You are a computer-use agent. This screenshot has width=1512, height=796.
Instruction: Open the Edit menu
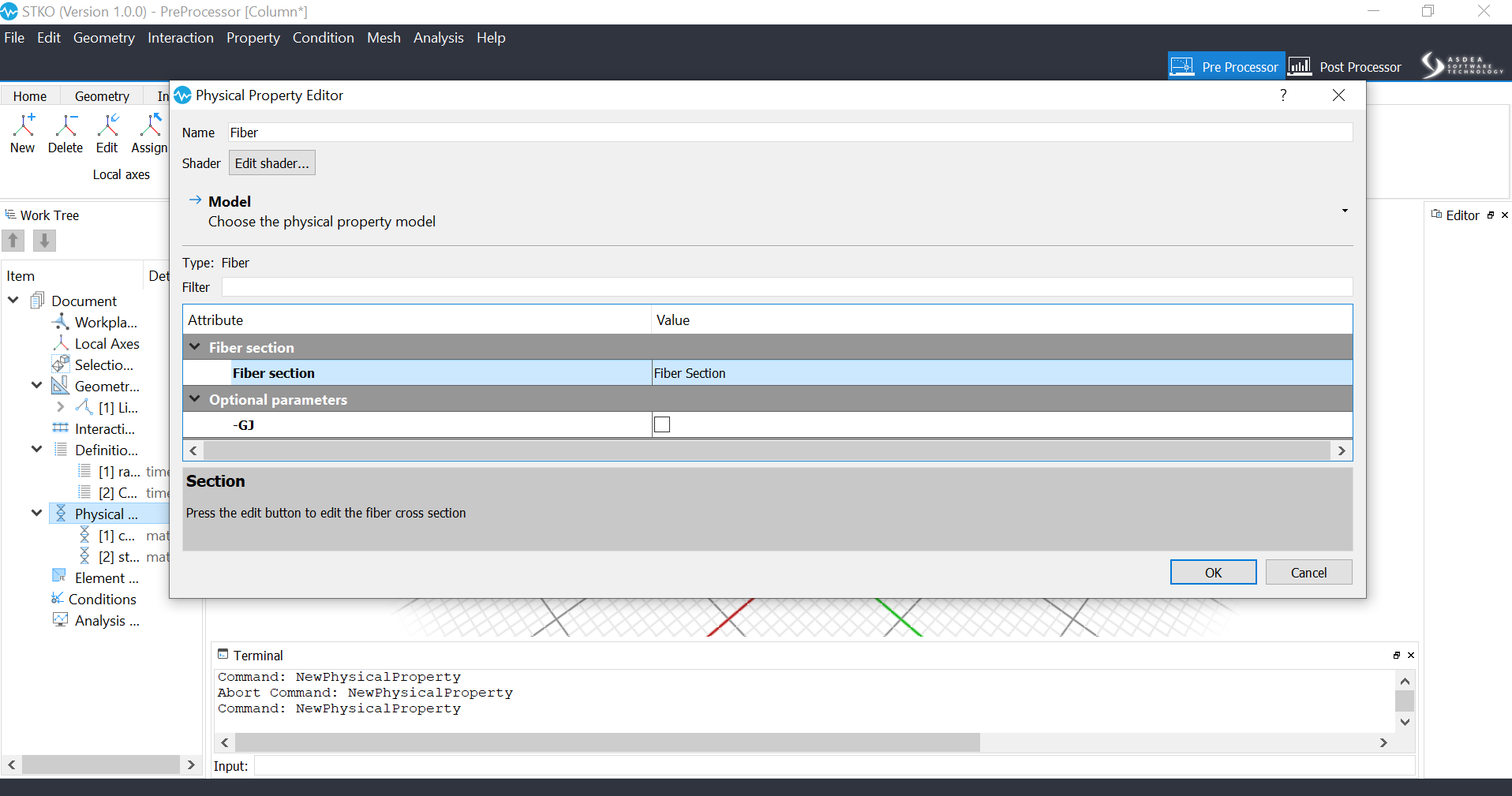click(49, 38)
